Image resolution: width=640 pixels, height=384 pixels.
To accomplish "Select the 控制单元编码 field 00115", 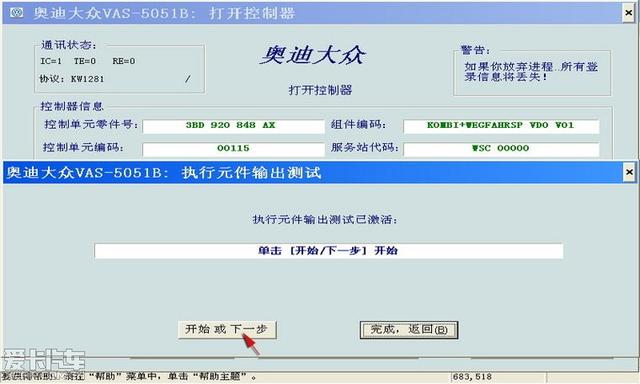I will [233, 149].
